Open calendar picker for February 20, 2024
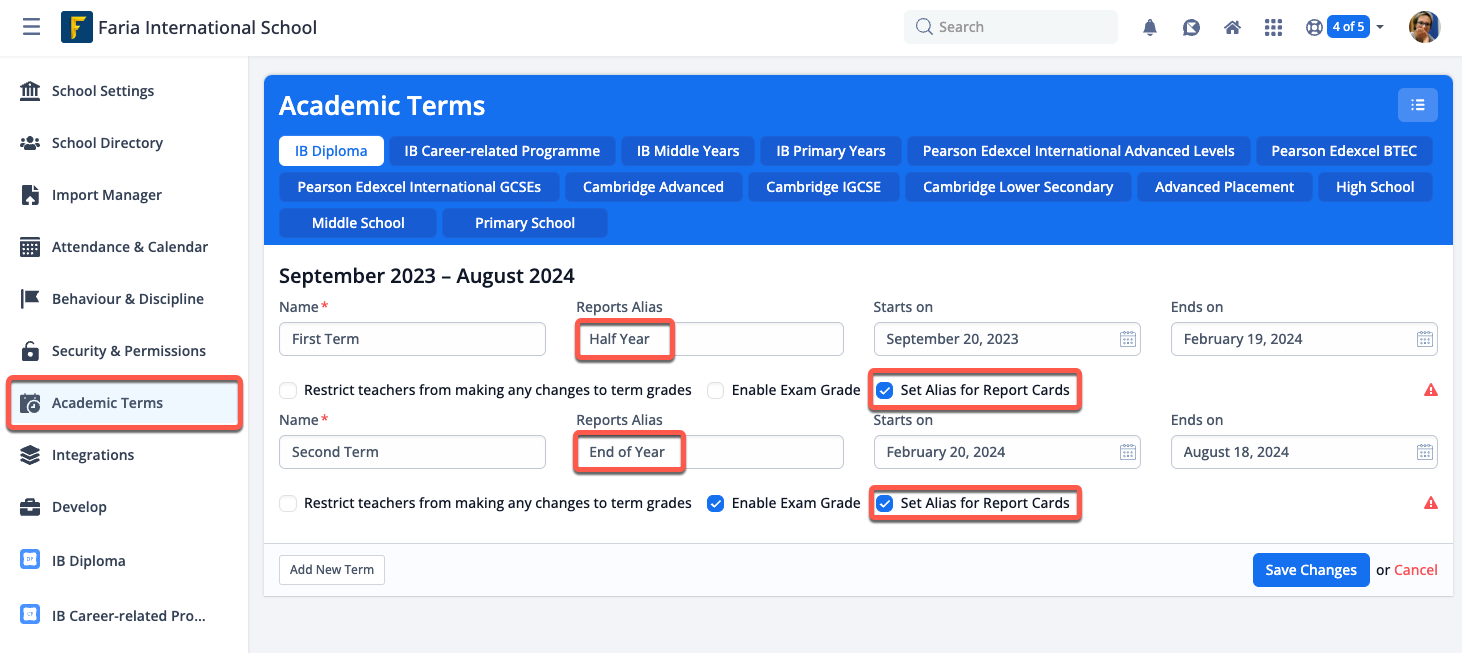Screen dimensions: 1462x653 (x=1127, y=452)
